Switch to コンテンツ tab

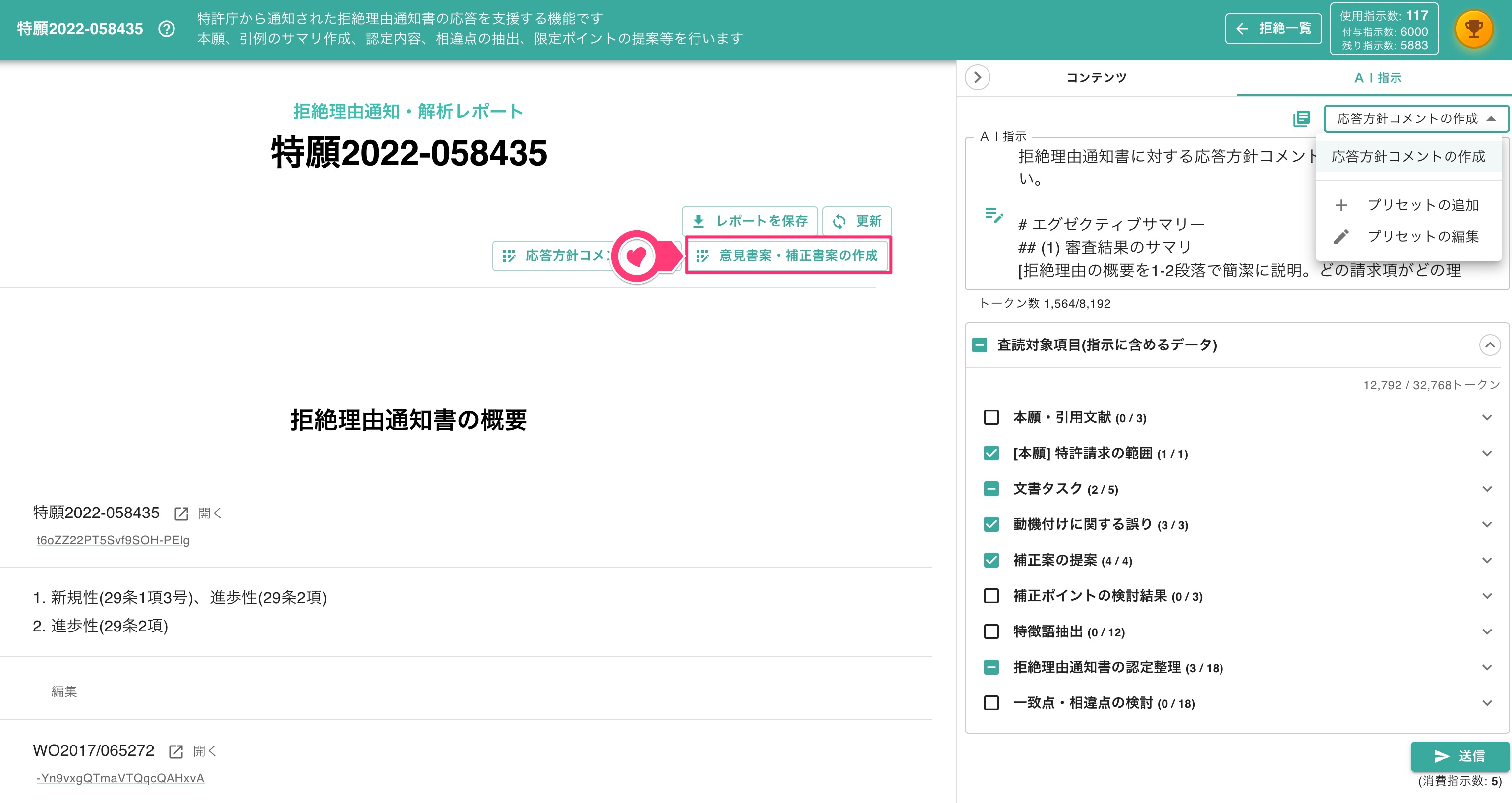click(1097, 77)
